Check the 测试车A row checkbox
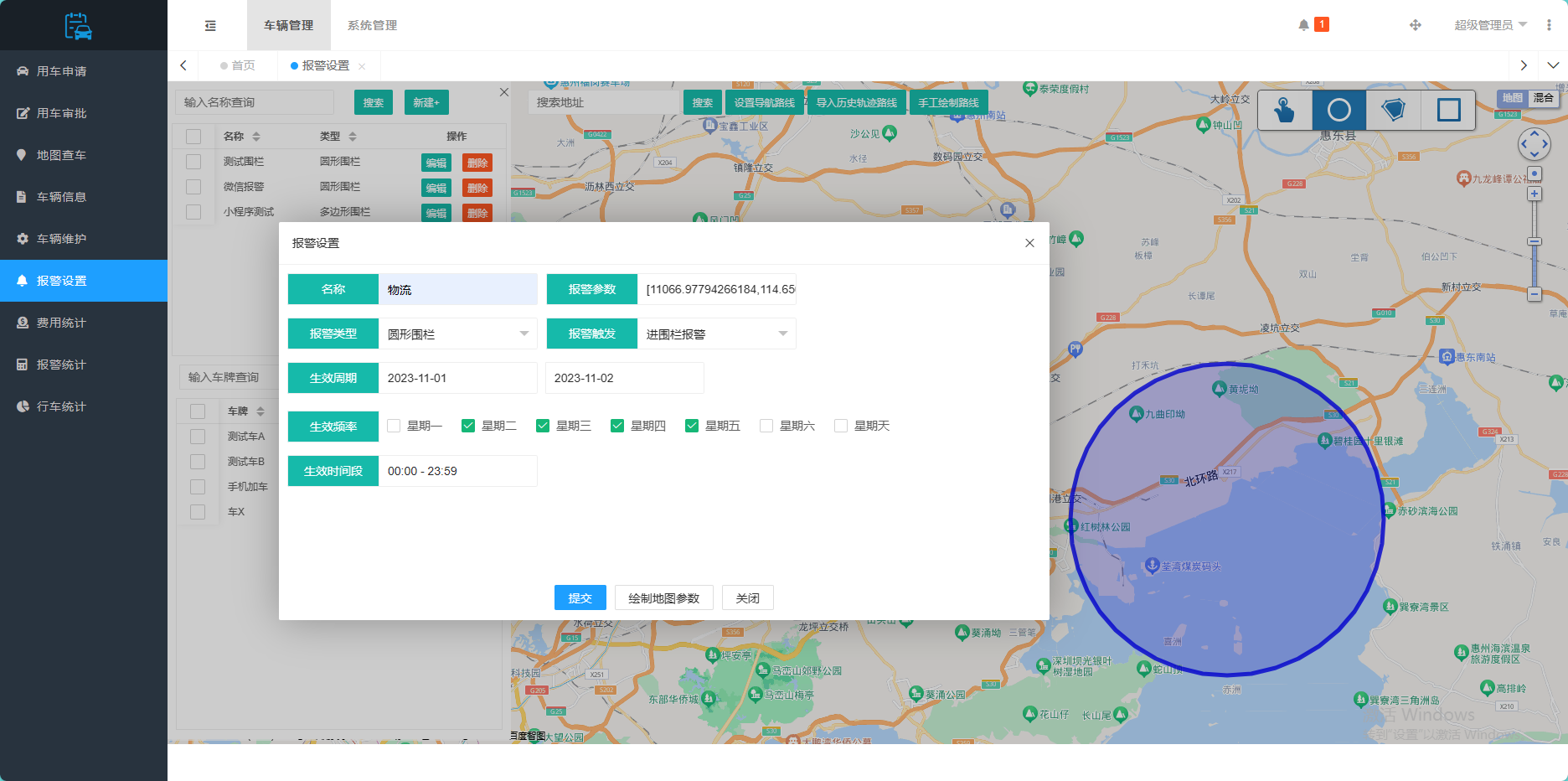The width and height of the screenshot is (1568, 781). click(198, 437)
